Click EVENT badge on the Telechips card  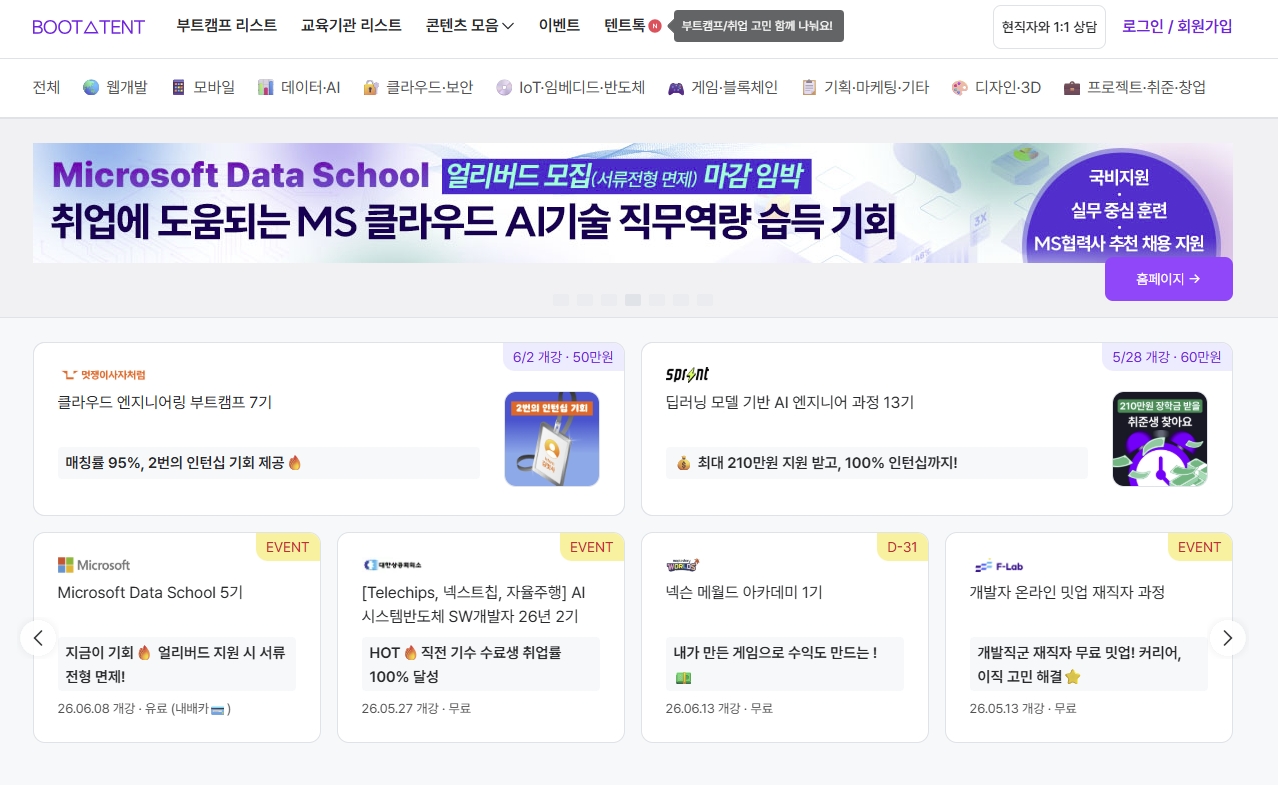point(592,547)
